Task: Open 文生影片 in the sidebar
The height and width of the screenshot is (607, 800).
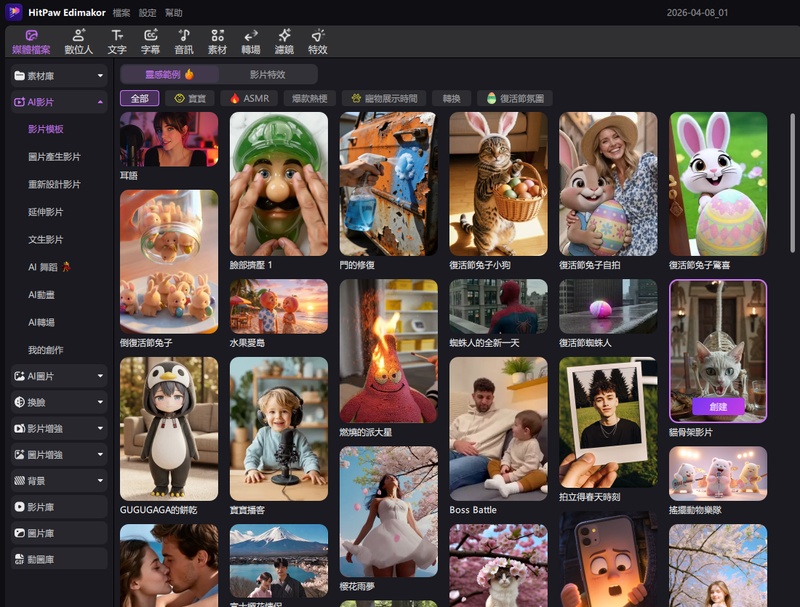Action: pyautogui.click(x=46, y=240)
